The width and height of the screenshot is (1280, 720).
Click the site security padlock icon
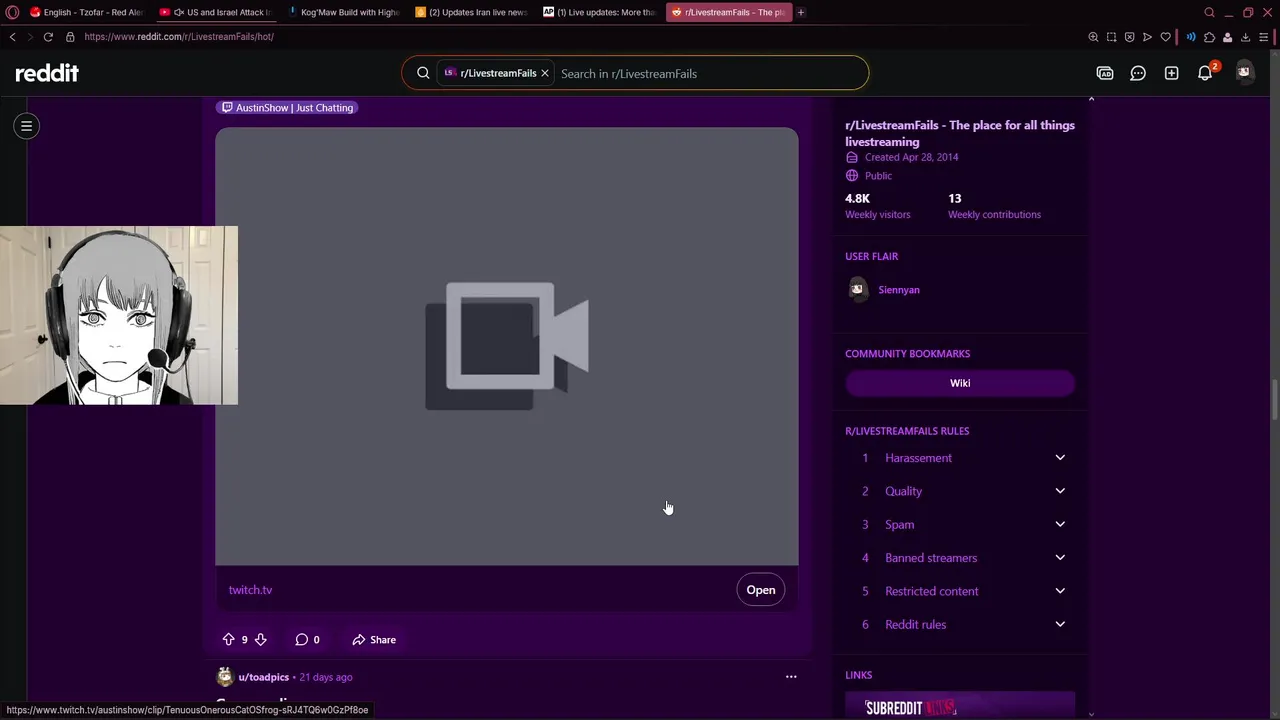pyautogui.click(x=70, y=37)
